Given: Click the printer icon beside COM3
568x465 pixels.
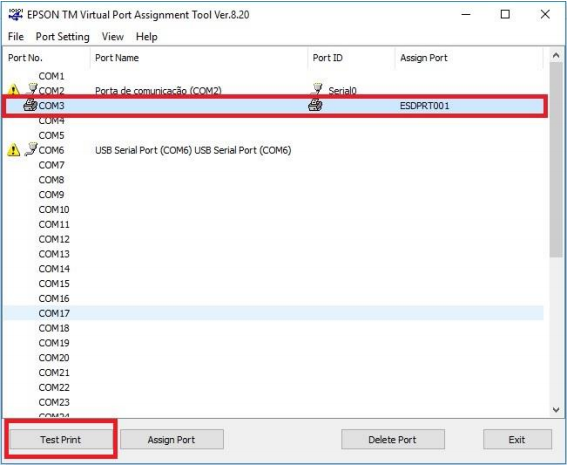Looking at the screenshot, I should [x=30, y=105].
